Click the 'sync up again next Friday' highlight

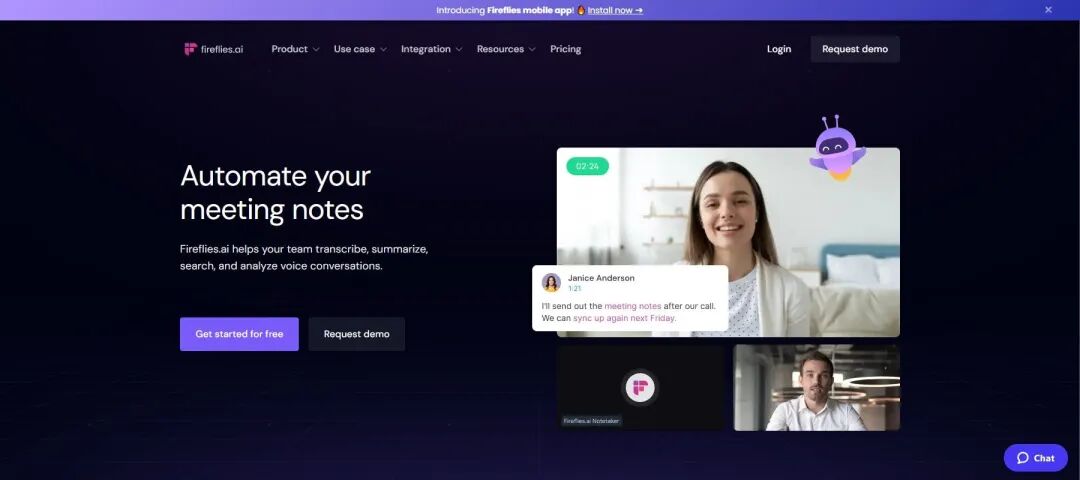tap(625, 318)
